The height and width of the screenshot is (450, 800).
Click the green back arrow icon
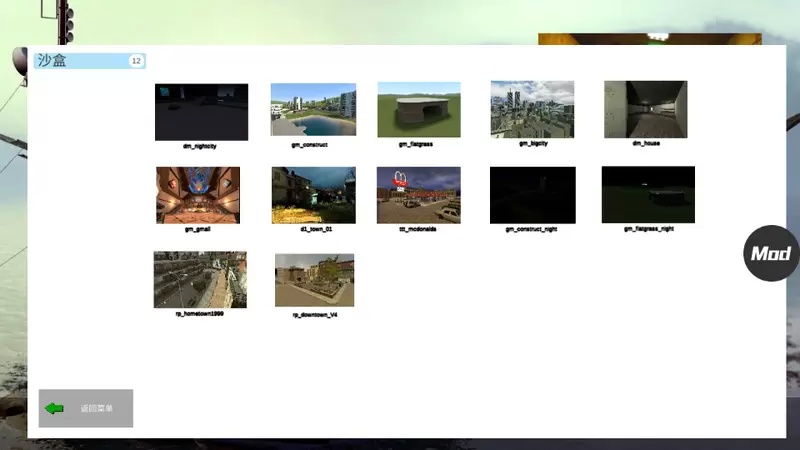[x=54, y=408]
